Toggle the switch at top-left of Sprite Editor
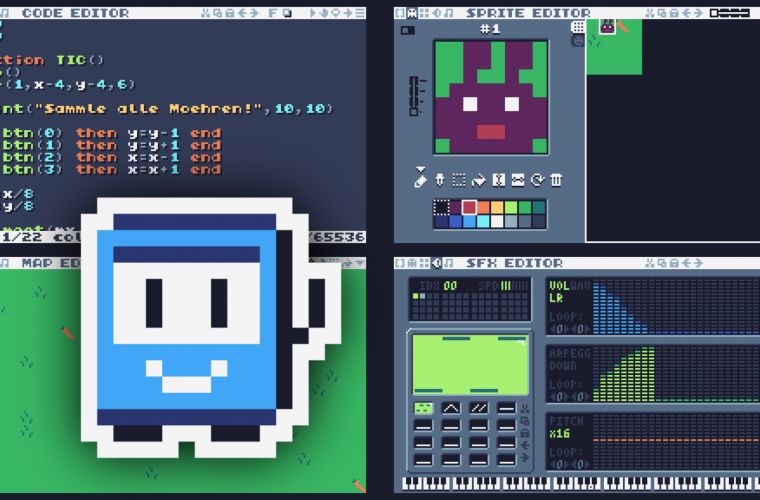Viewport: 760px width, 500px height. [x=407, y=30]
